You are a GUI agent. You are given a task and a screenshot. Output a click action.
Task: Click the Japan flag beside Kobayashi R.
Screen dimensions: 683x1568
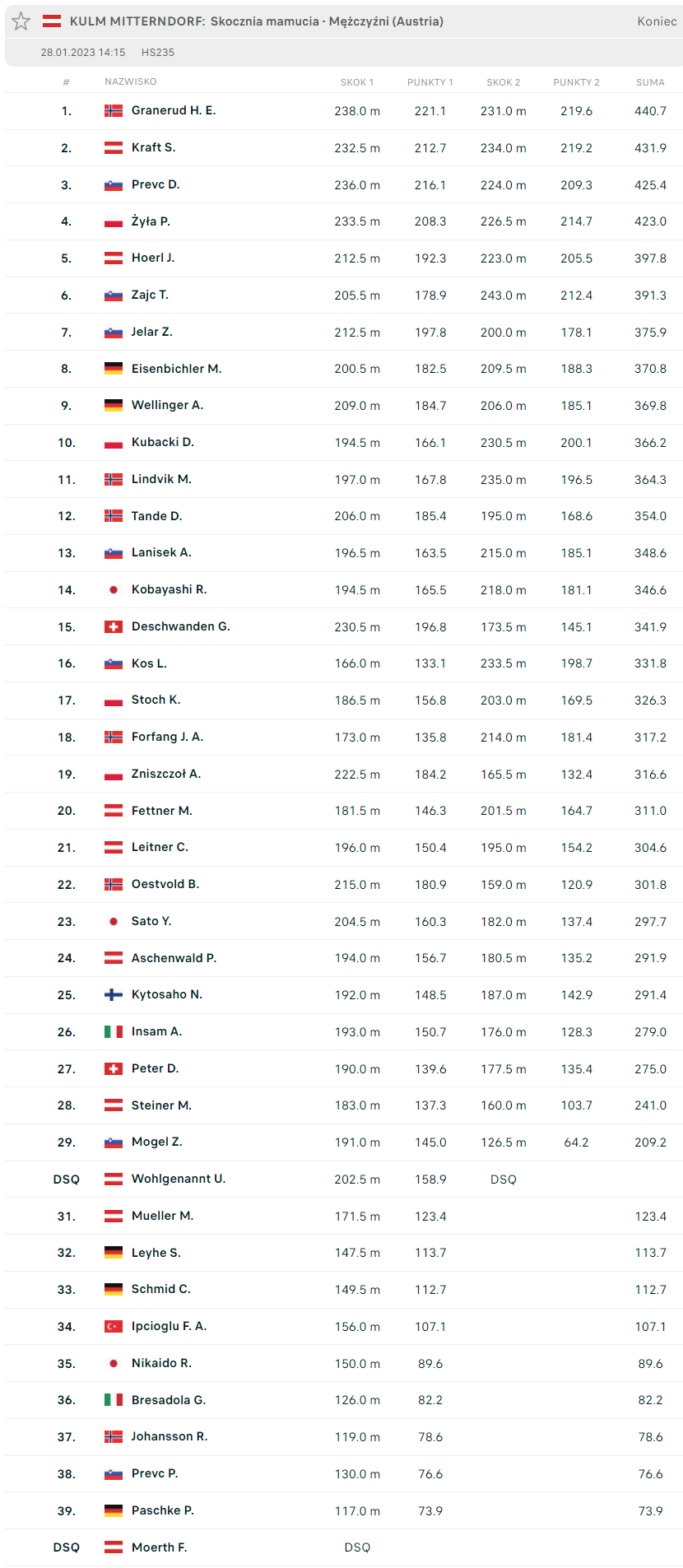pos(114,589)
